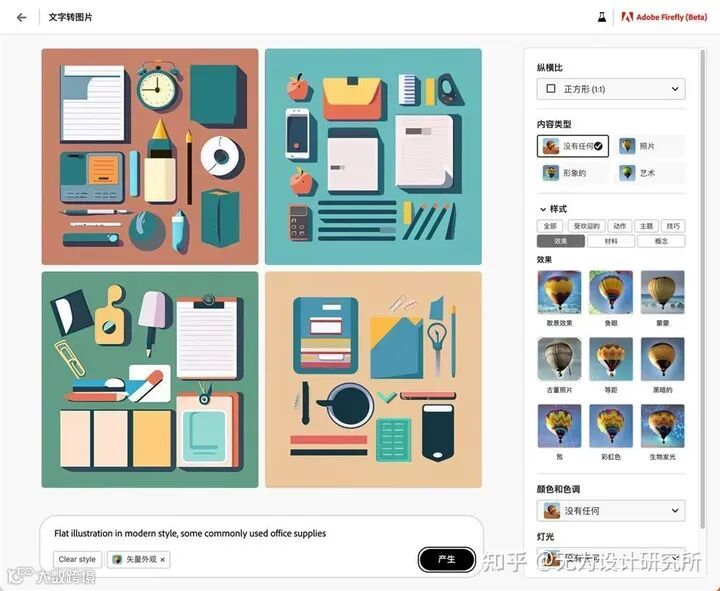This screenshot has height=591, width=720.
Task: Open the 颜色和色调 color and tone dropdown
Action: coord(611,511)
